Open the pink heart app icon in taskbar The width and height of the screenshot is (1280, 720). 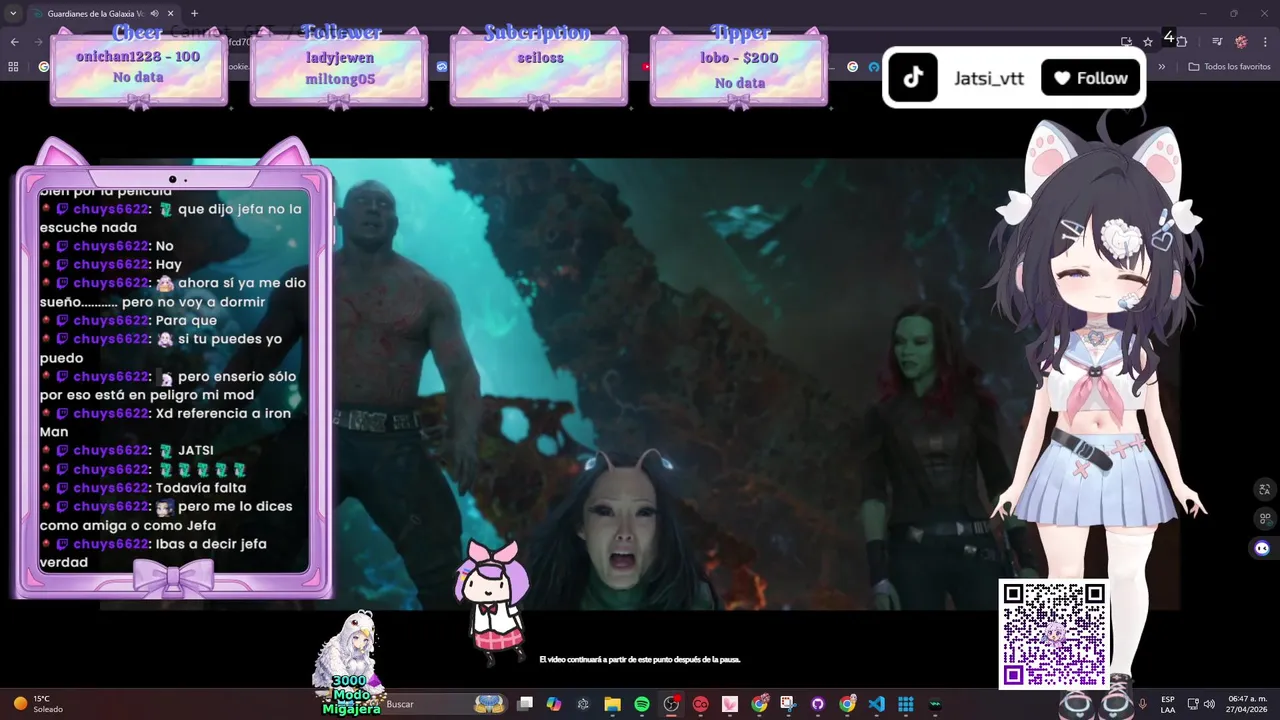coord(730,704)
